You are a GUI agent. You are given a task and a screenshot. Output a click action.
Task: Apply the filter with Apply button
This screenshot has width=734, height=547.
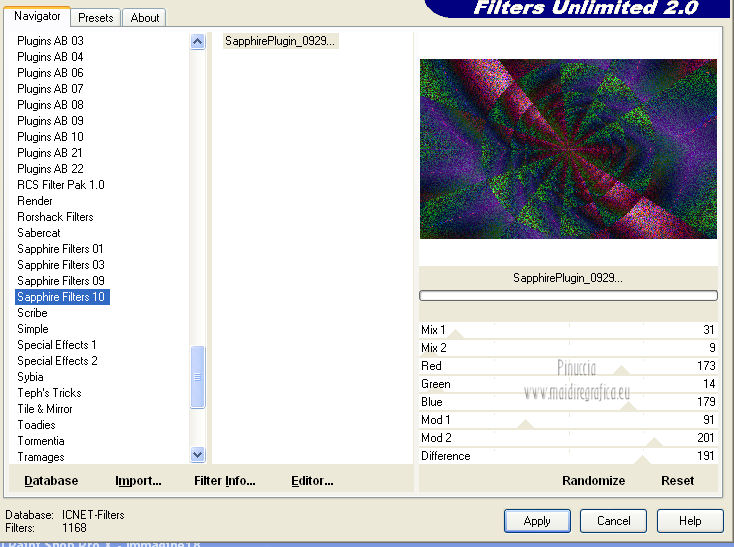coord(537,521)
